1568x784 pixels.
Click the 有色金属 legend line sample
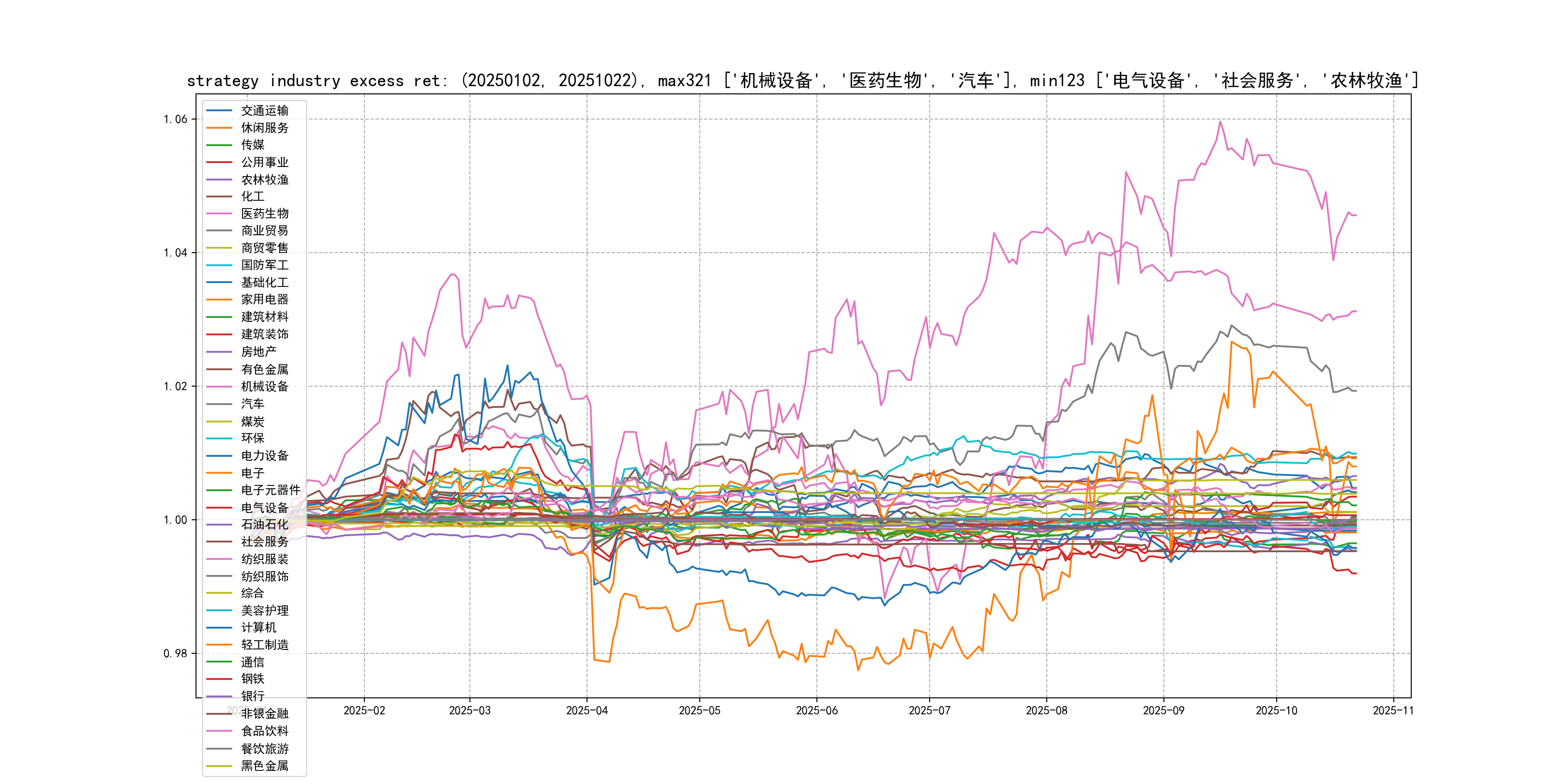(219, 369)
